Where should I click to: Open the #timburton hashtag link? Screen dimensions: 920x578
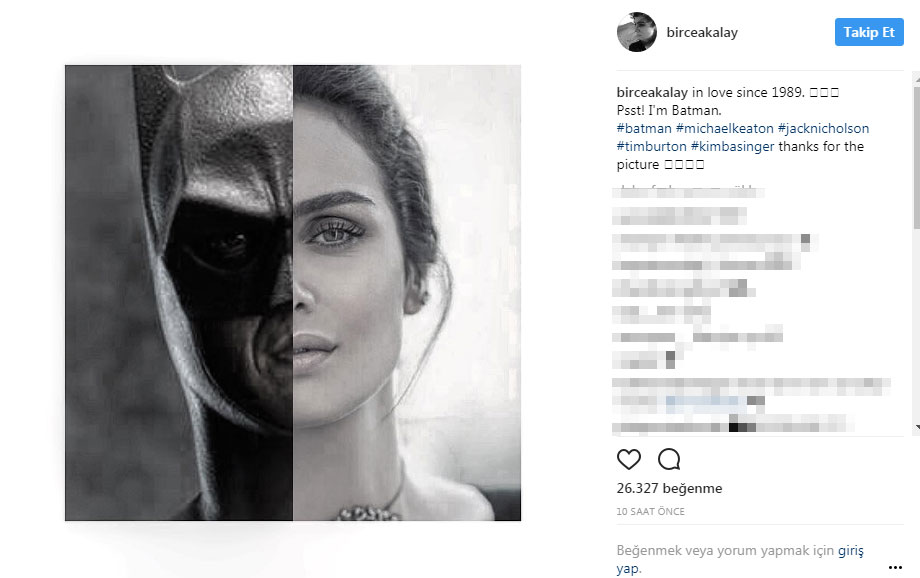click(651, 146)
